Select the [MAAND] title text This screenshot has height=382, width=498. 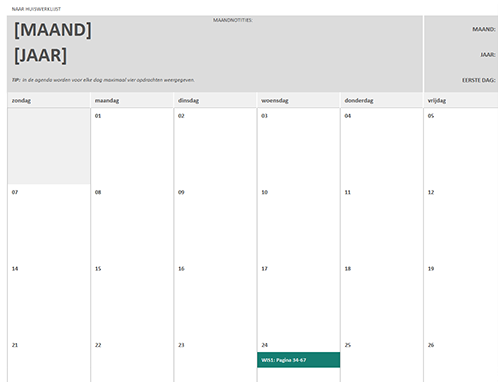point(53,30)
